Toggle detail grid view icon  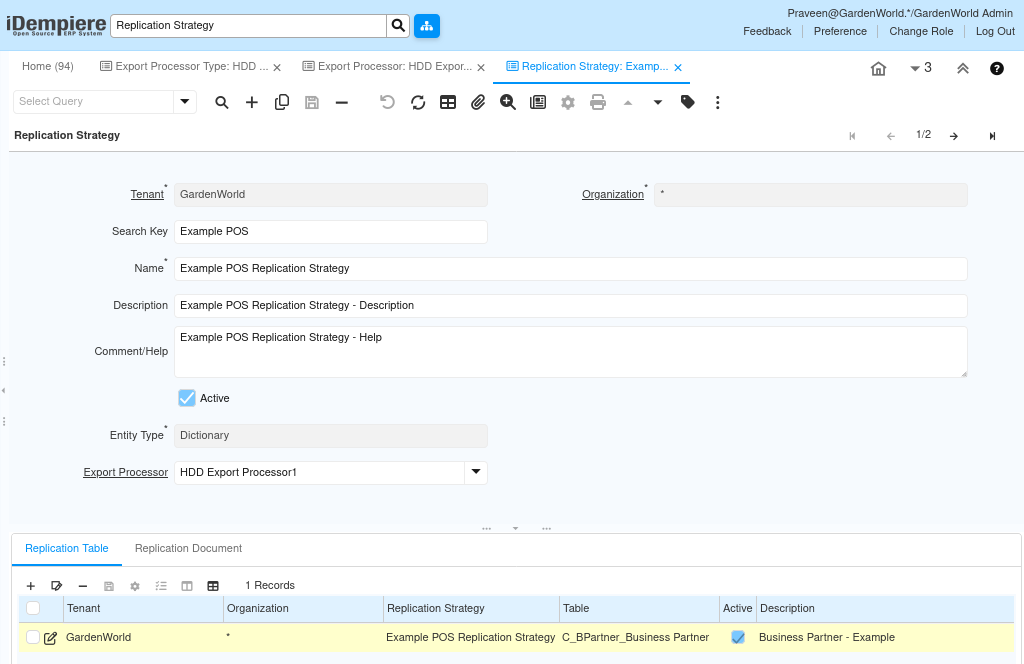tap(213, 586)
